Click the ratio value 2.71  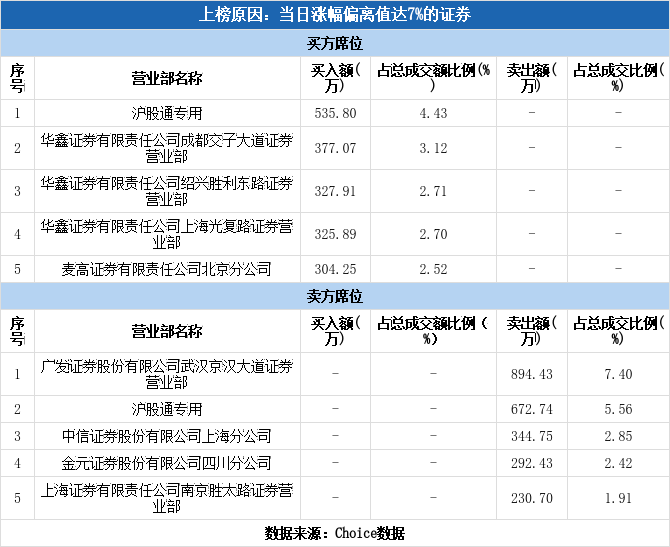[433, 191]
